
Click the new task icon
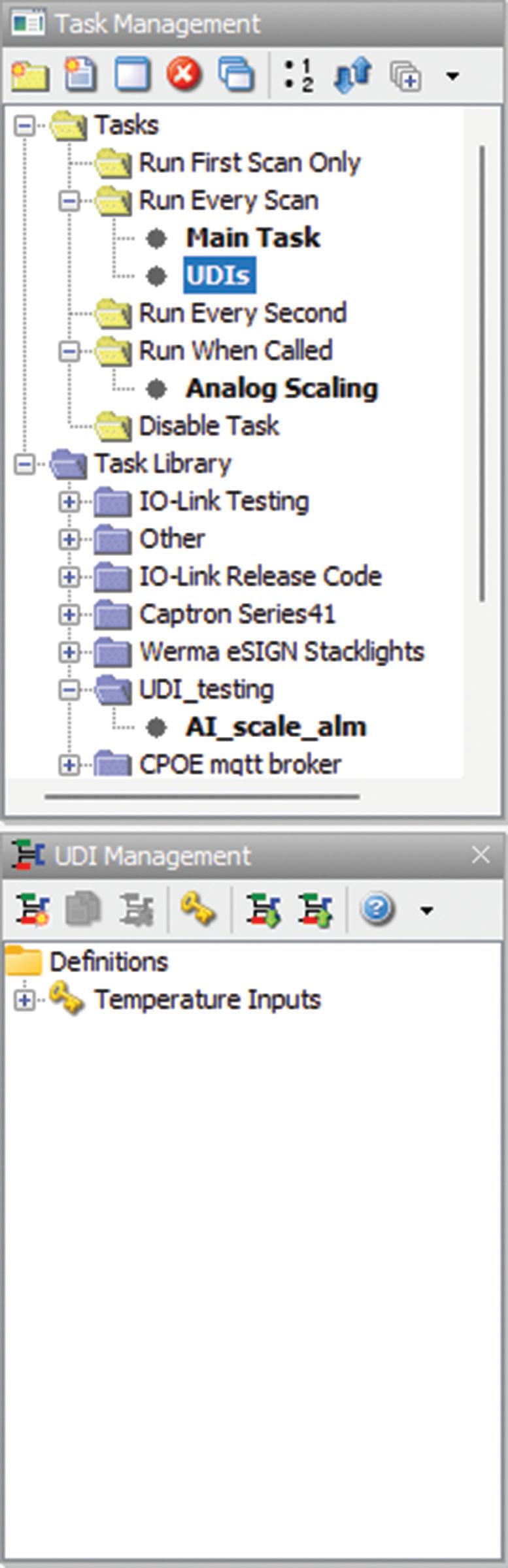point(80,74)
